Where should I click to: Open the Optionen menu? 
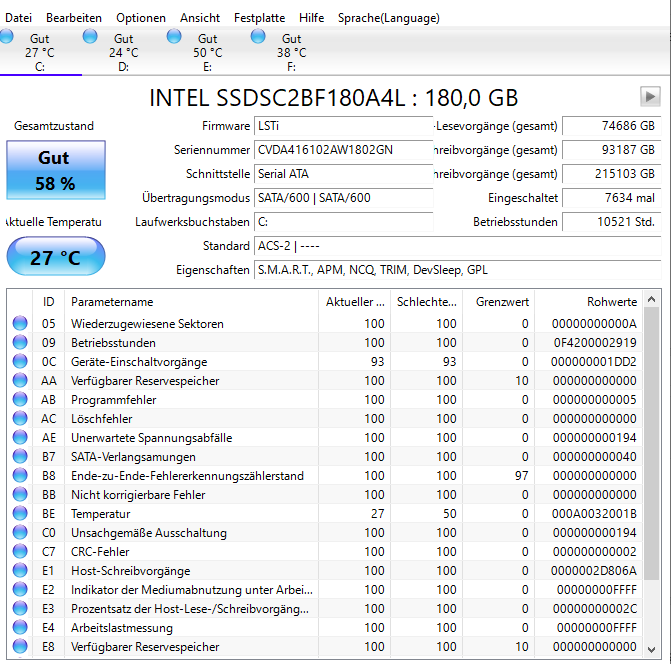(x=141, y=18)
